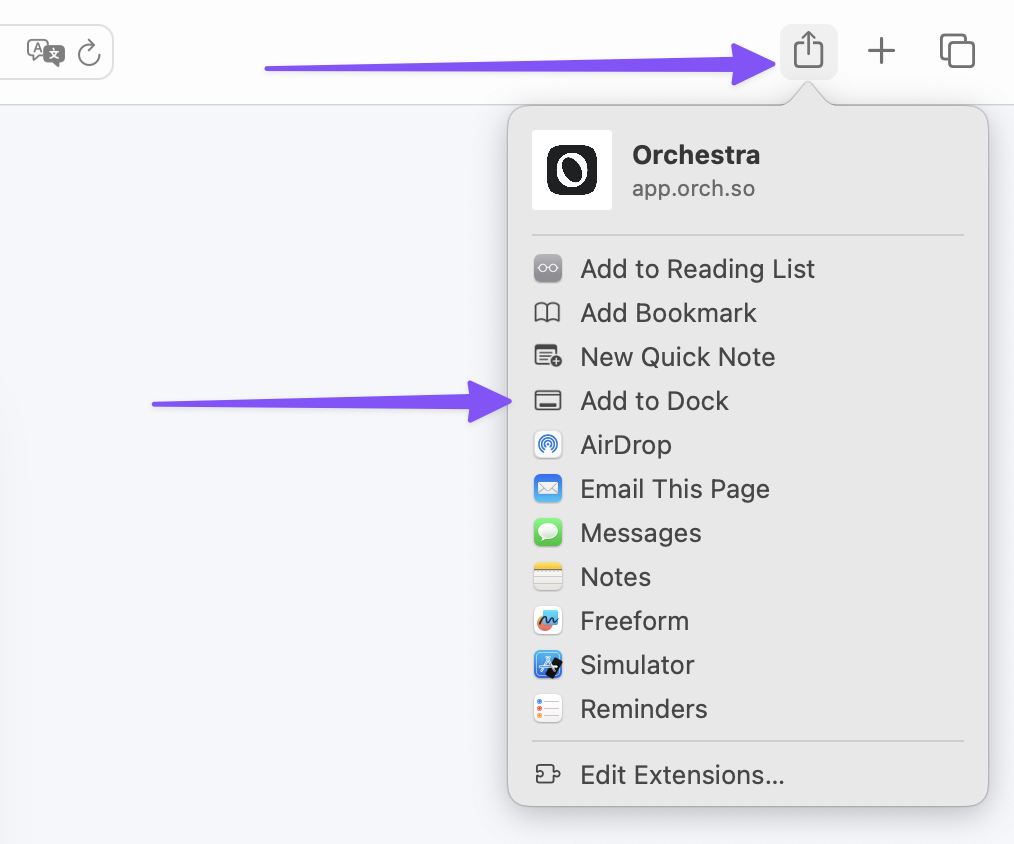1014x844 pixels.
Task: Click the Reminders app icon
Action: pos(548,709)
